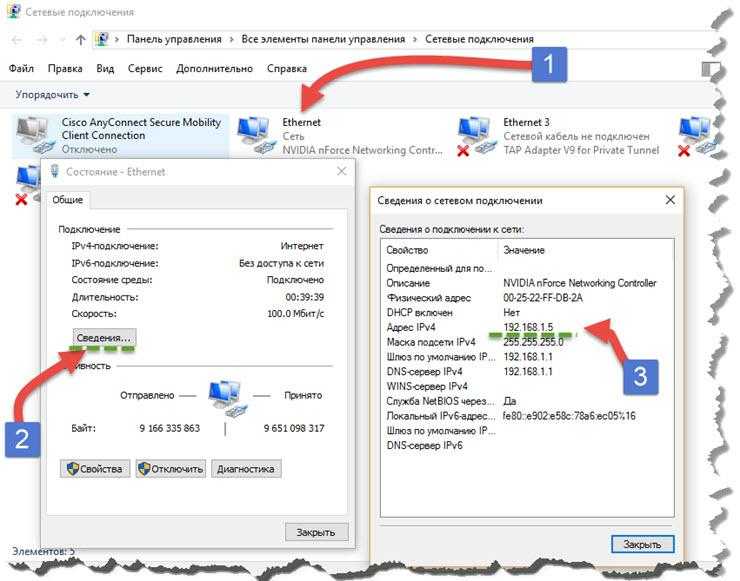
Task: Click Закрыть in Ethernet status dialog
Action: click(316, 532)
